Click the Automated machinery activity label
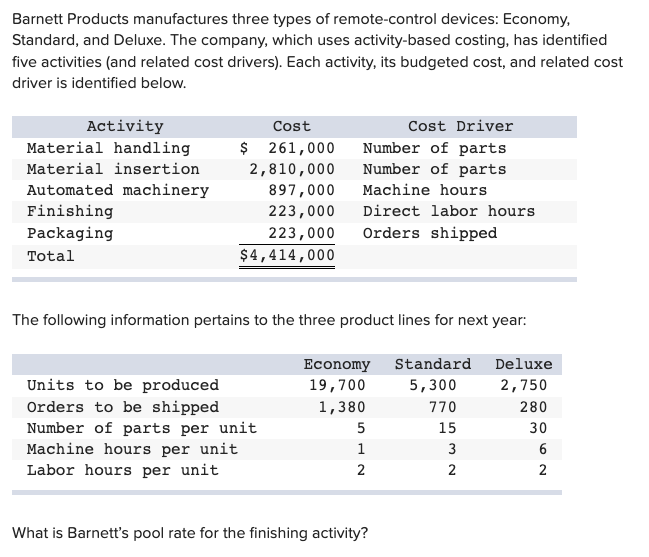This screenshot has width=649, height=557. coord(118,190)
